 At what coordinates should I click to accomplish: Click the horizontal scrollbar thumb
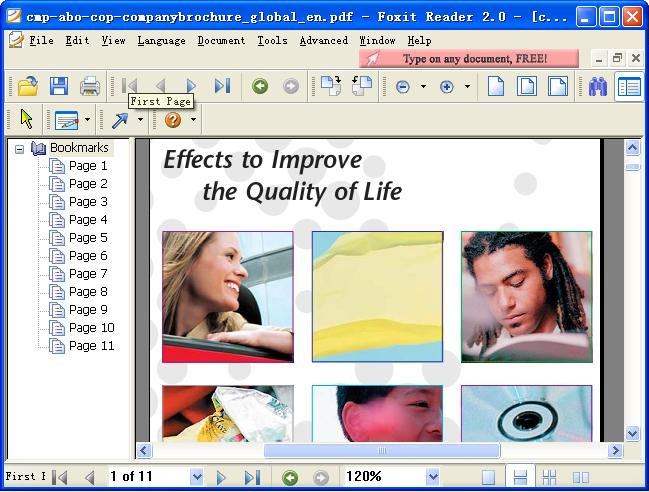tap(381, 451)
